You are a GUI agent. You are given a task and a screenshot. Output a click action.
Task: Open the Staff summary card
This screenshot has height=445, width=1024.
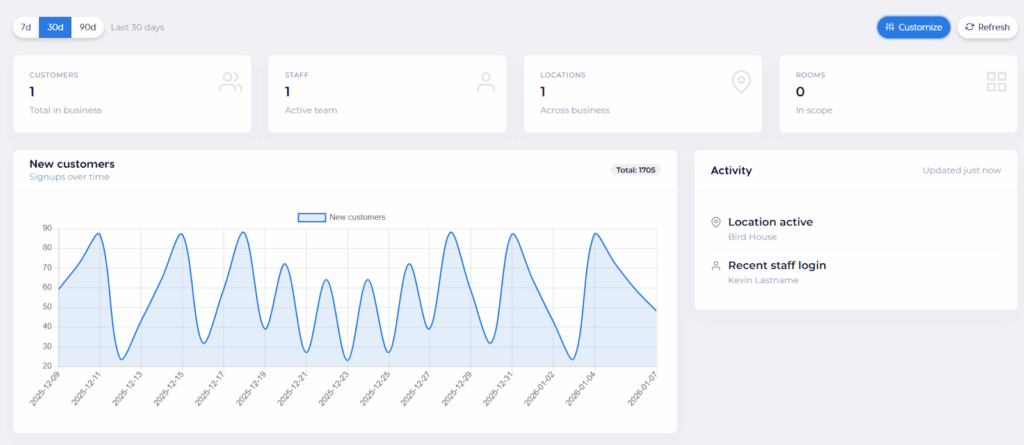coord(387,93)
